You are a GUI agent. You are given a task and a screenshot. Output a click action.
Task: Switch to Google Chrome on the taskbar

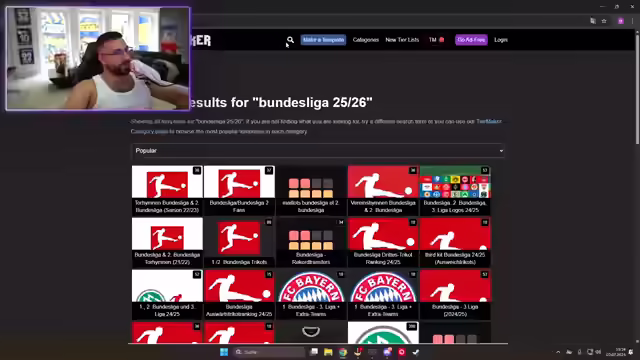pos(343,352)
